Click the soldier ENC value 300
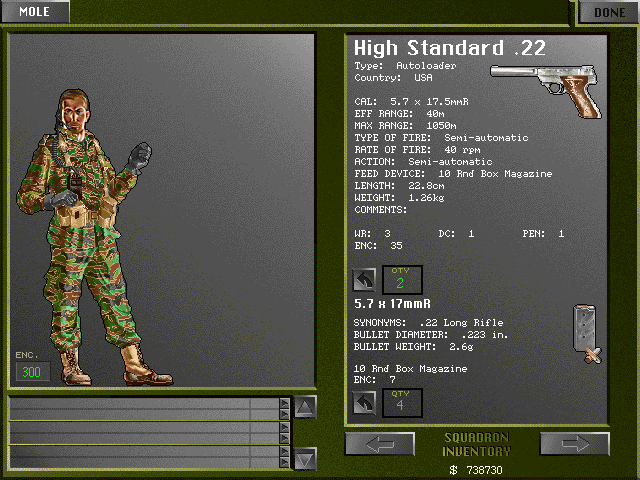 click(32, 372)
